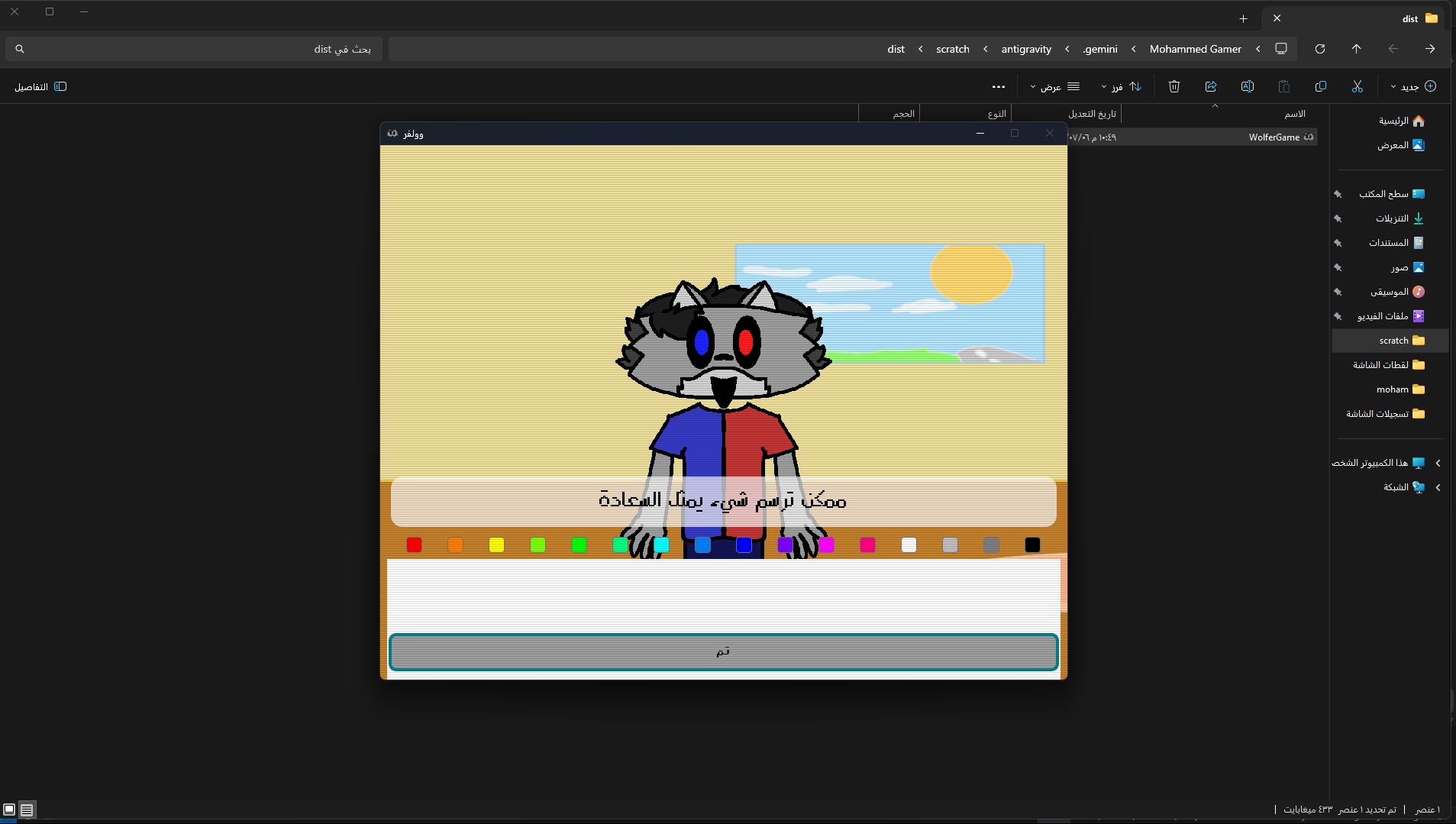The height and width of the screenshot is (824, 1456).
Task: Click the search magnifier icon
Action: (x=20, y=49)
